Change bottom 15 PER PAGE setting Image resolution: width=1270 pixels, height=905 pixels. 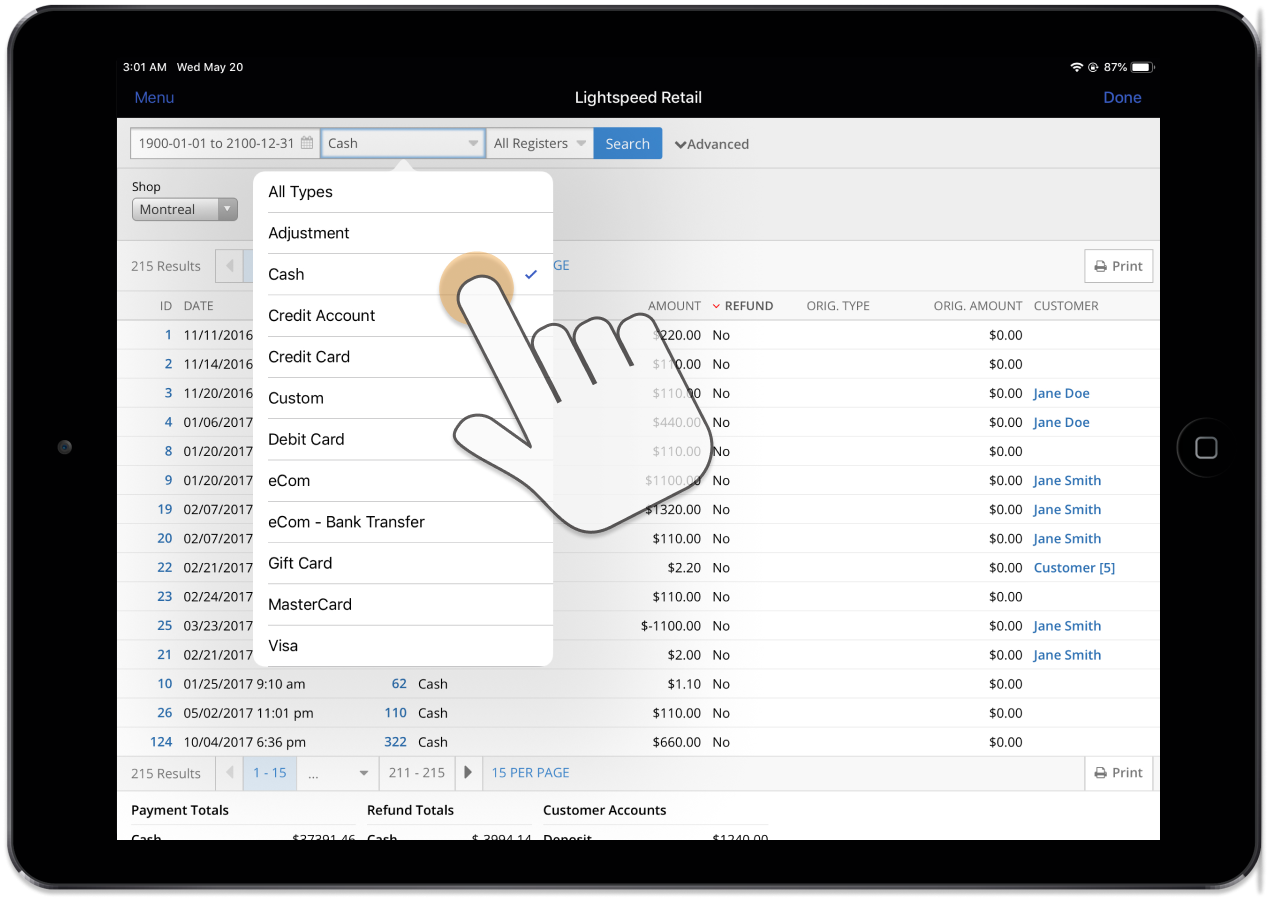point(530,773)
